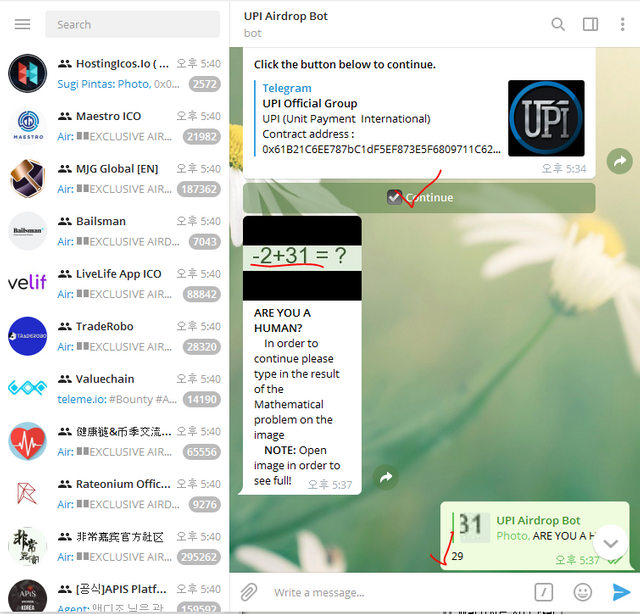This screenshot has width=640, height=614.
Task: Click the APIS Korea avatar
Action: (x=27, y=596)
